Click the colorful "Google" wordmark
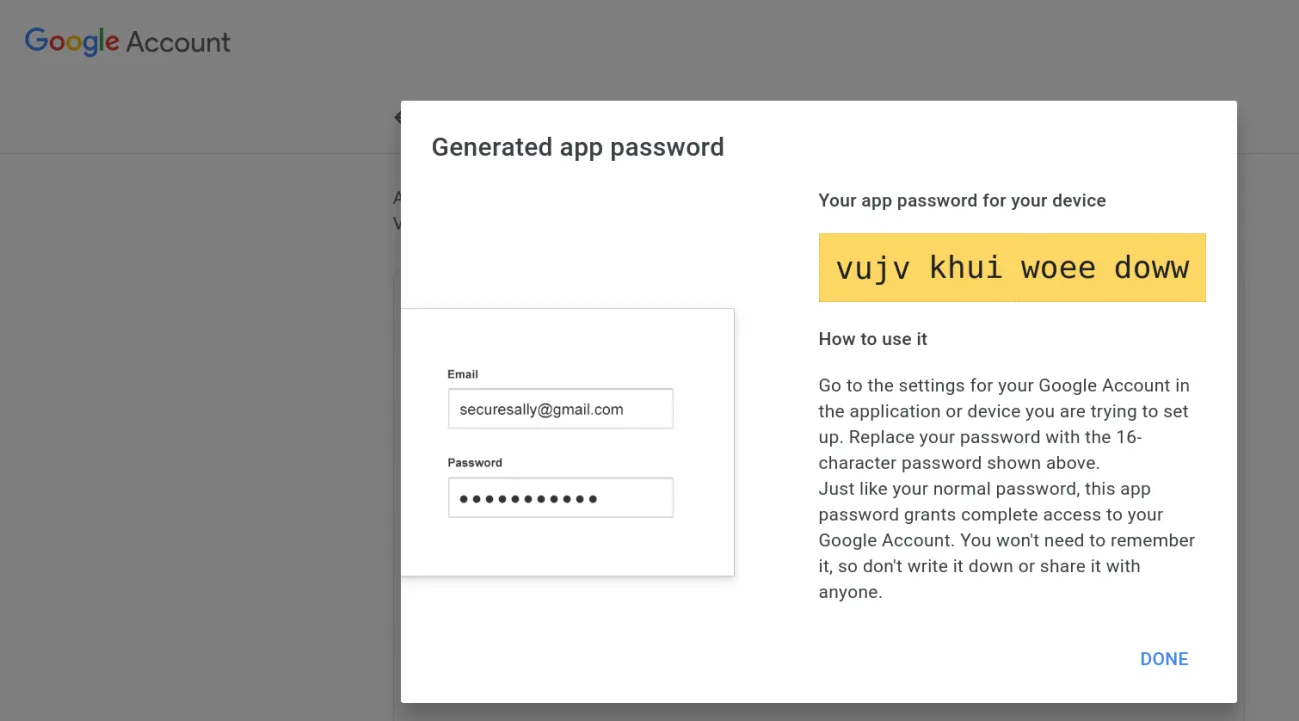1299x721 pixels. (71, 41)
